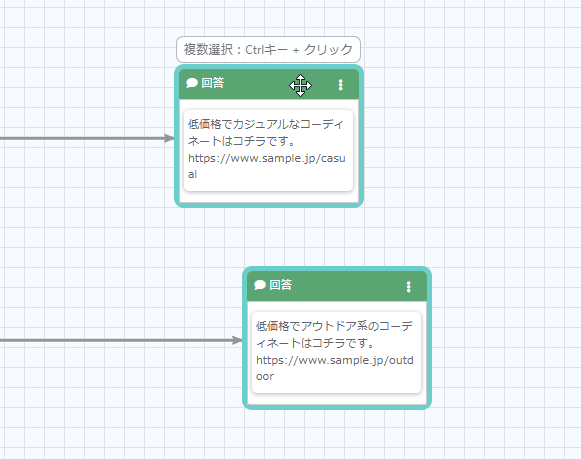The width and height of the screenshot is (581, 459).
Task: Click the green header of the casual answer node
Action: pos(269,84)
